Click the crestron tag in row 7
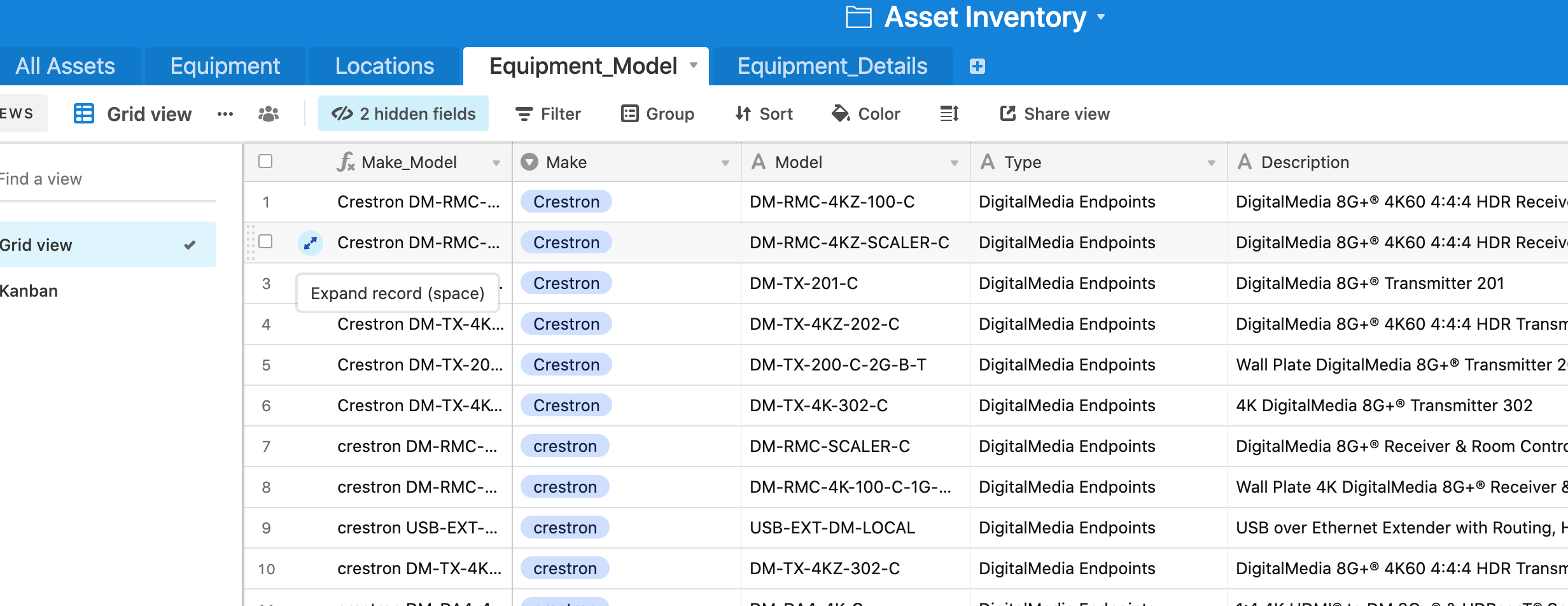The height and width of the screenshot is (606, 1568). click(565, 446)
